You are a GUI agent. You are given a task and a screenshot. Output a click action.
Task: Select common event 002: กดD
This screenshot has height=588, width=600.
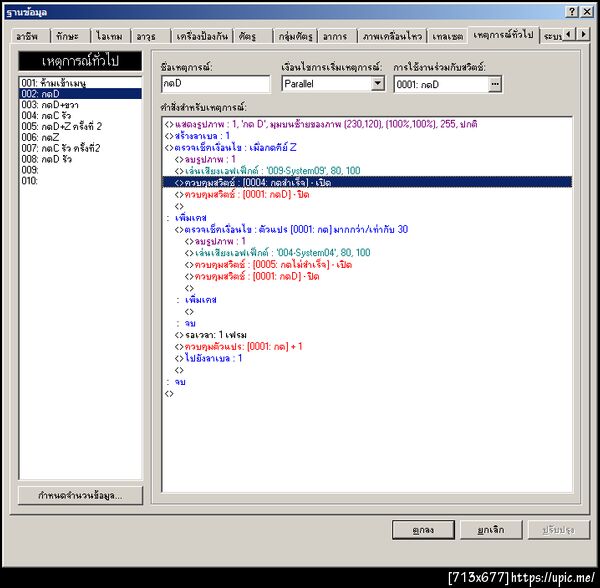click(80, 94)
